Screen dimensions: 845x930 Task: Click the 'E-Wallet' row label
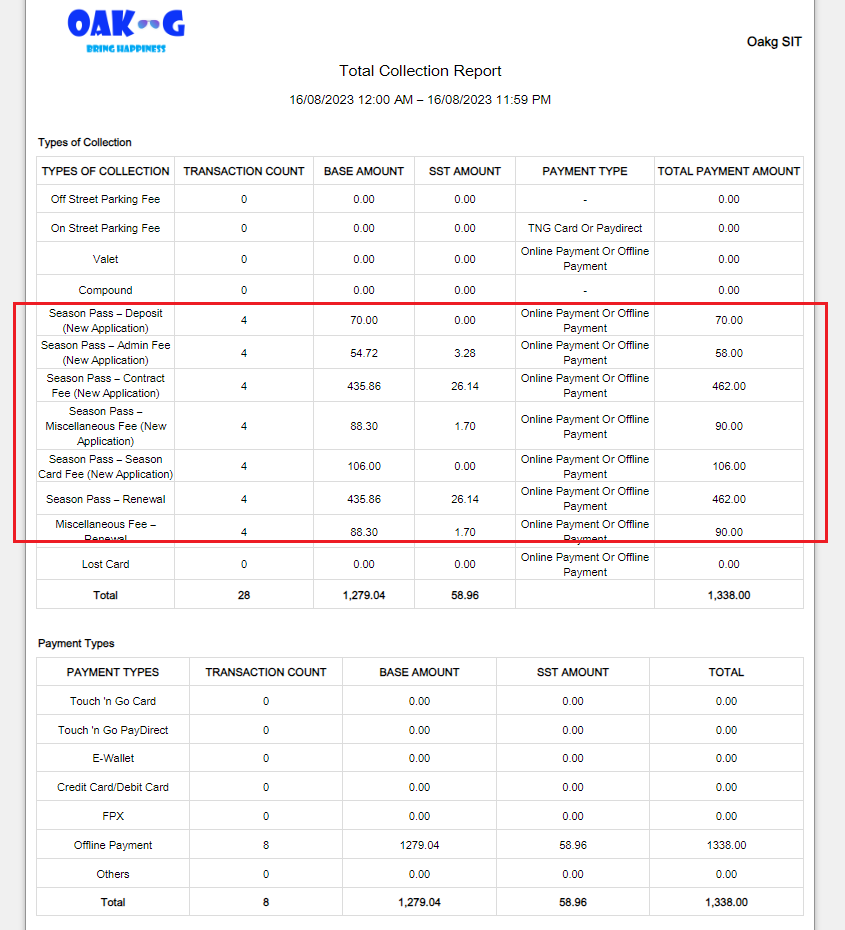(x=113, y=759)
